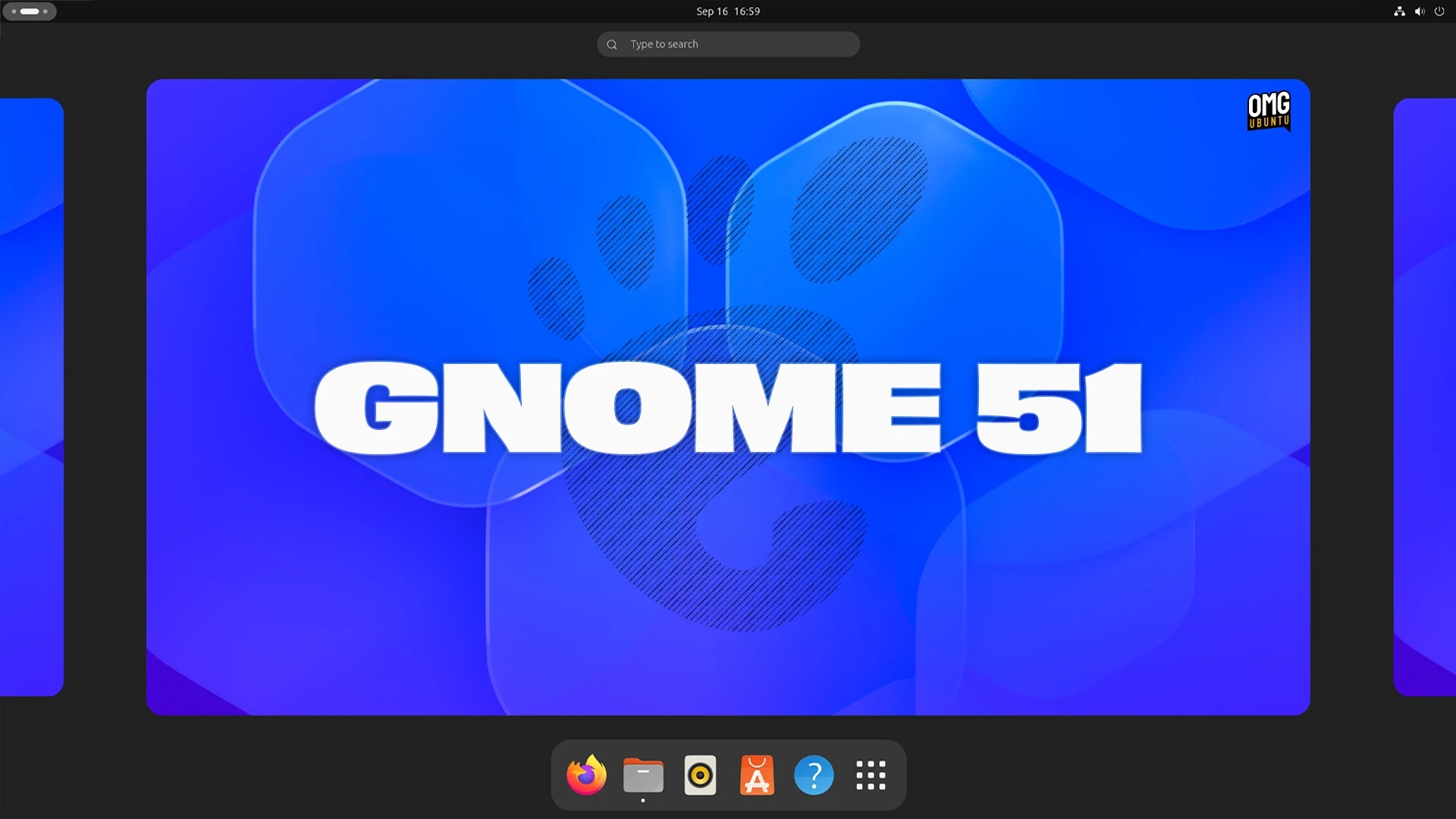1456x819 pixels.
Task: Select the center GNOME 51 workspace thumbnail
Action: click(x=728, y=397)
